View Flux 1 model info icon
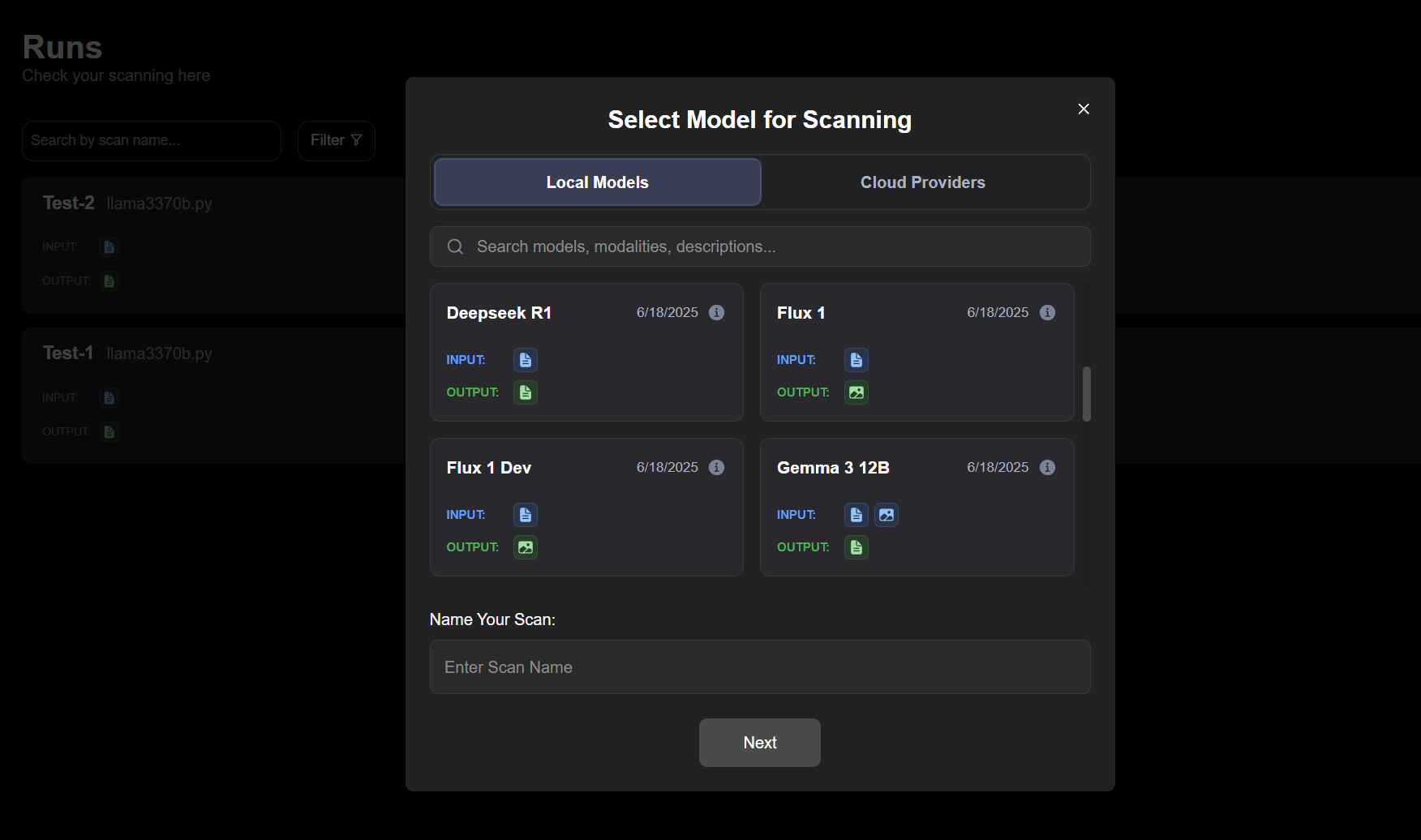 coord(1047,312)
